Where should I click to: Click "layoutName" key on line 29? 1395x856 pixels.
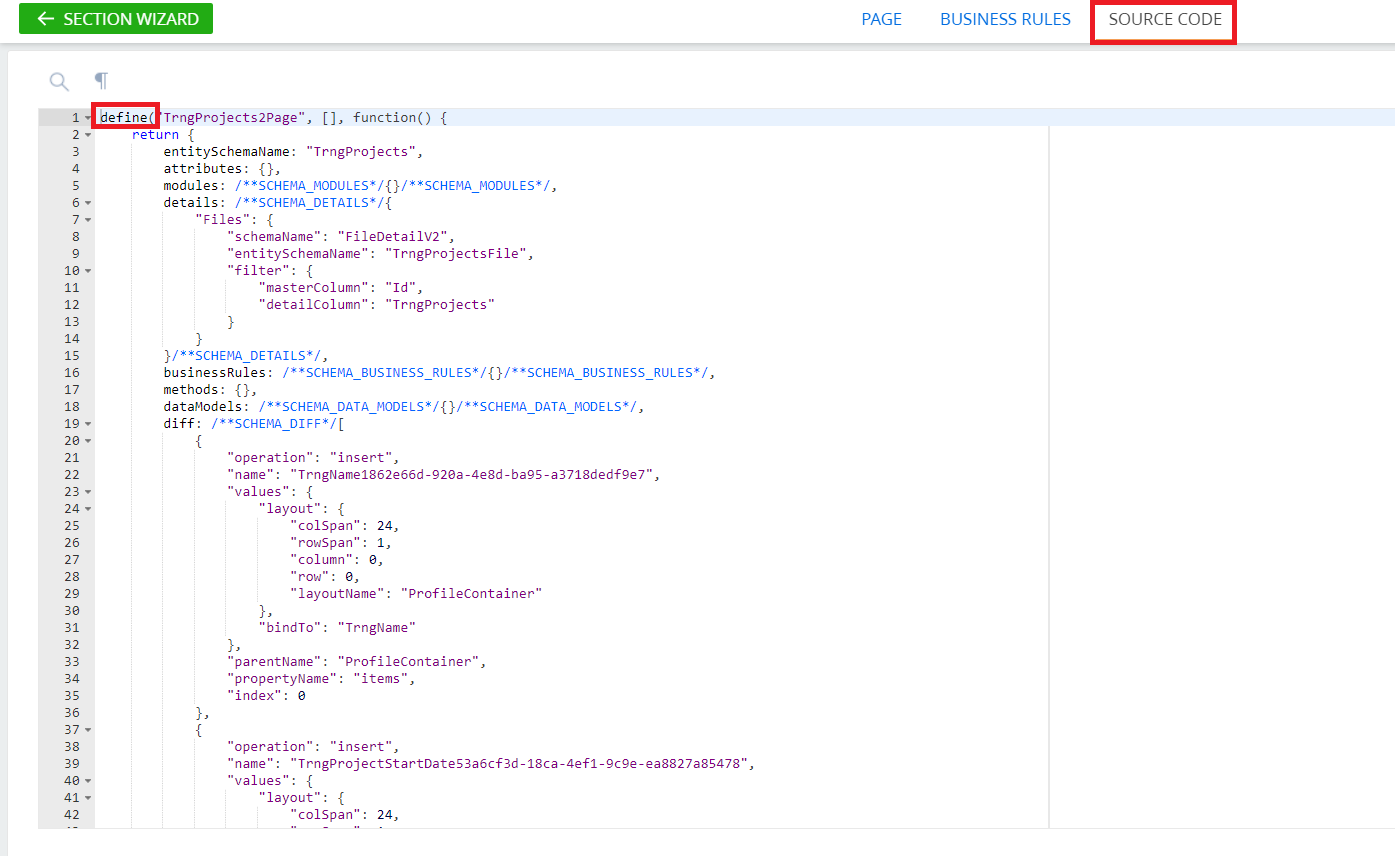click(x=337, y=594)
